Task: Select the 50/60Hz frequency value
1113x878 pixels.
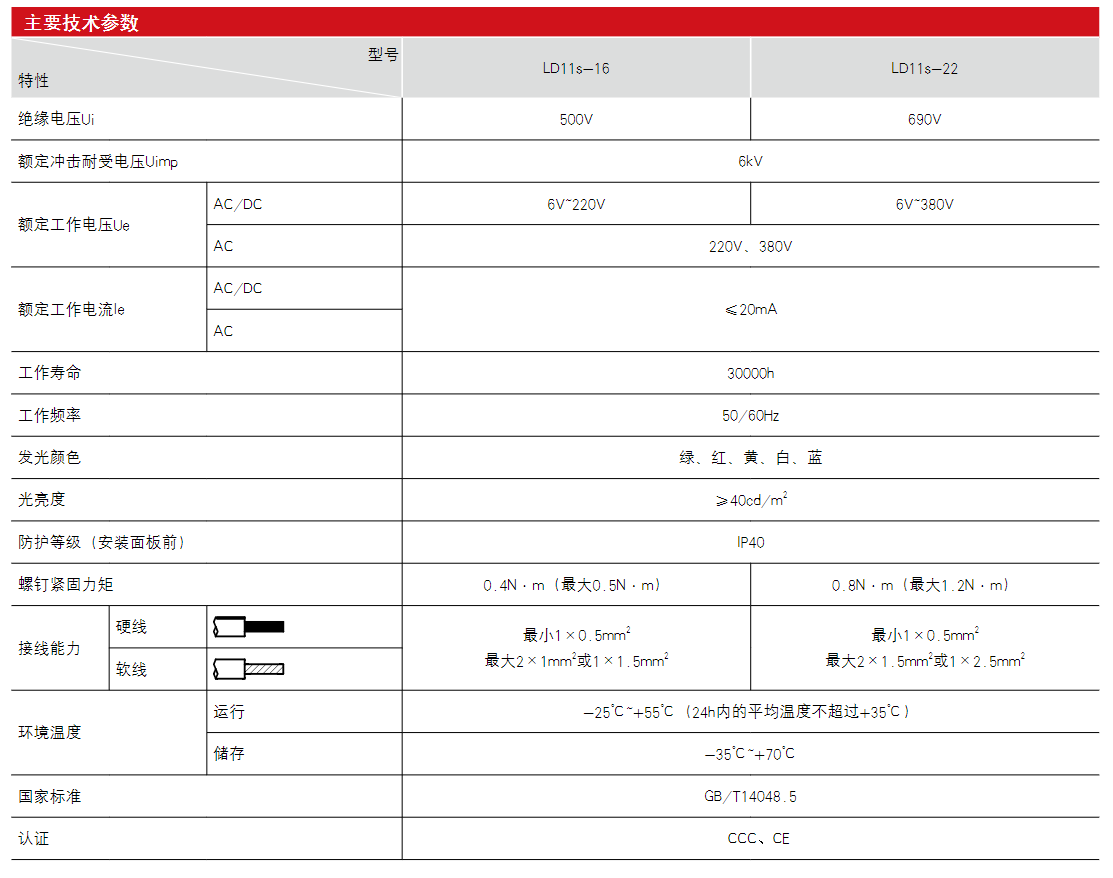Action: coord(750,415)
